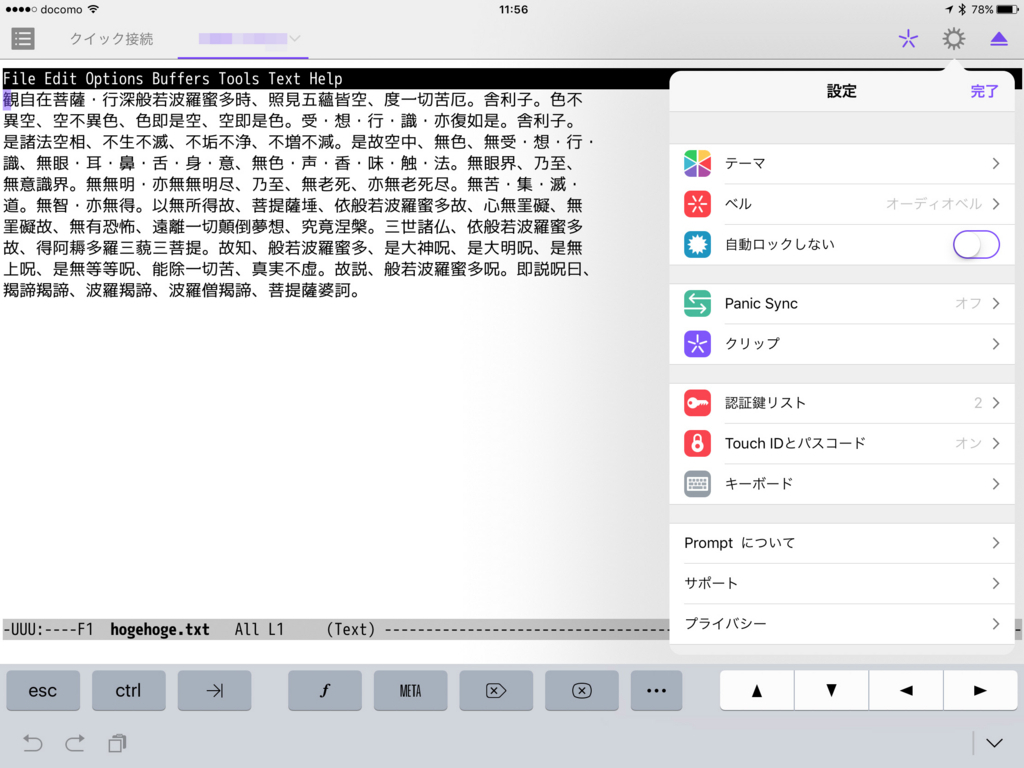Tap the キーボード keyboard icon
The height and width of the screenshot is (768, 1024).
(697, 484)
